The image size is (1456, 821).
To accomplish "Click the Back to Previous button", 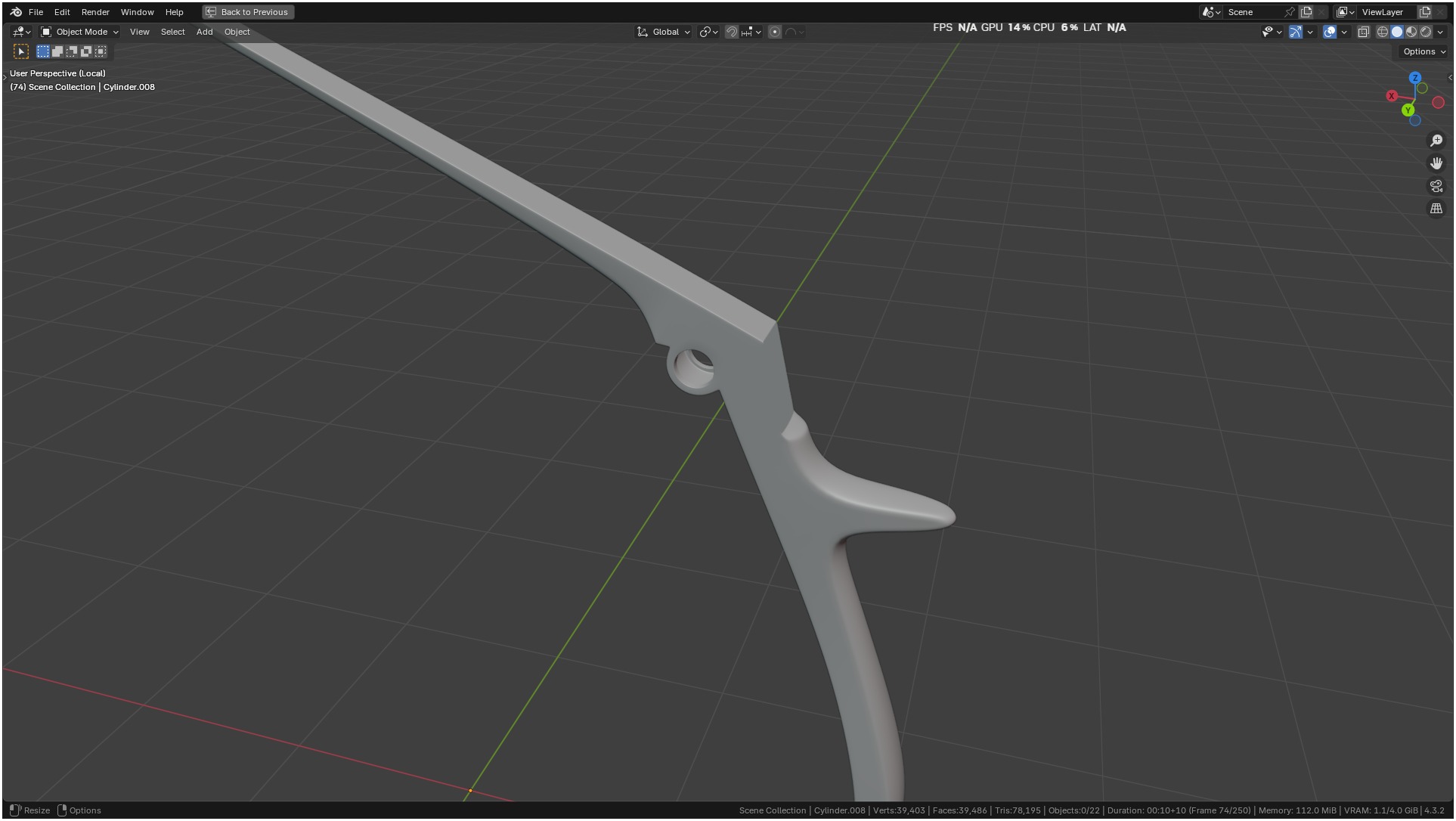I will point(248,12).
